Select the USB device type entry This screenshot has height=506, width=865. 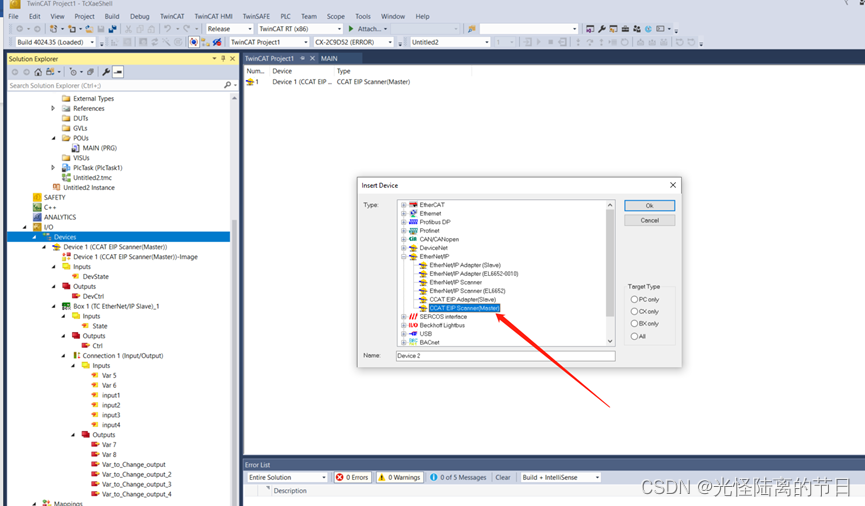pyautogui.click(x=425, y=334)
